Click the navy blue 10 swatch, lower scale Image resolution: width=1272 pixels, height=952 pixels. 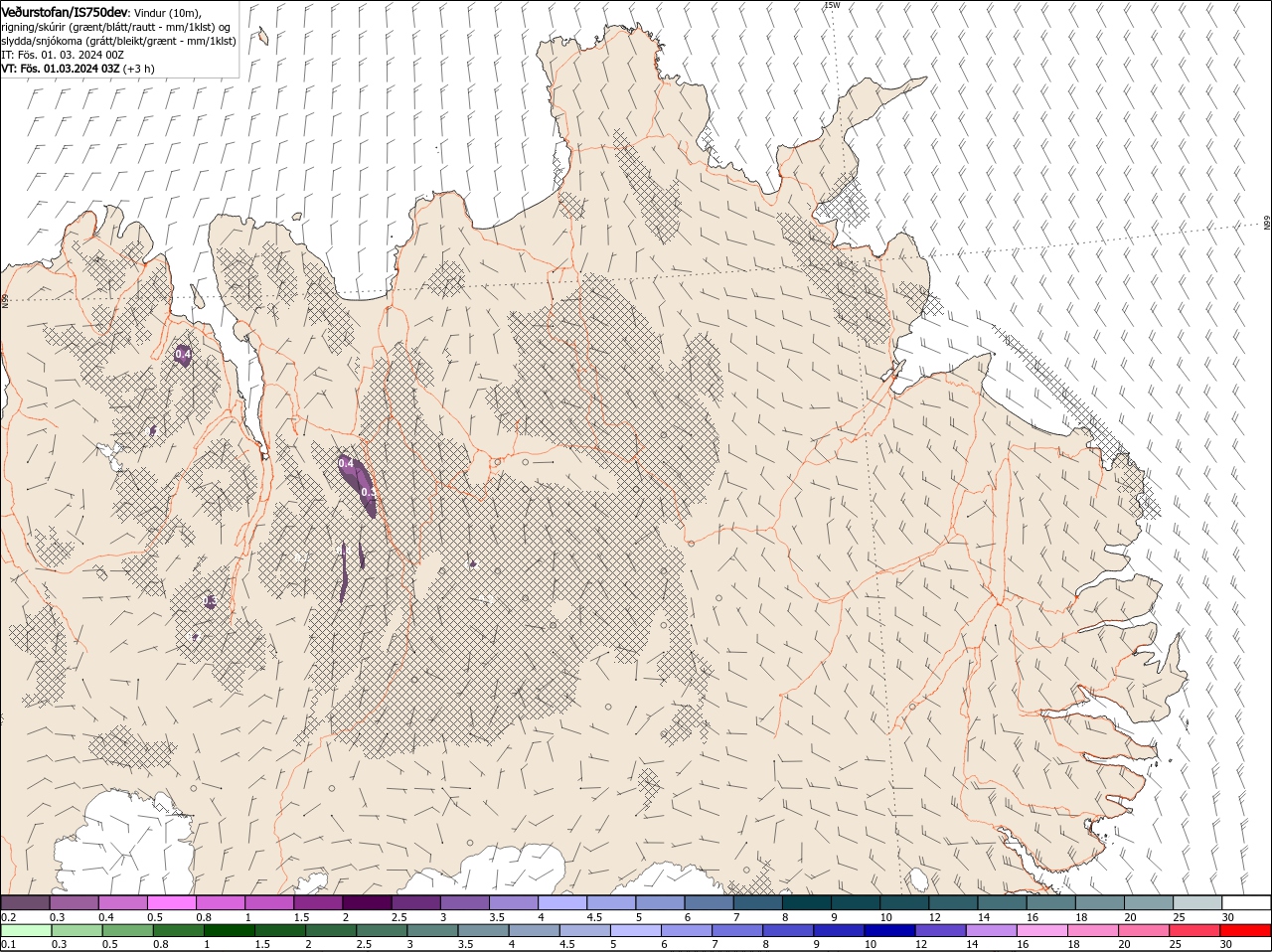coord(889,931)
